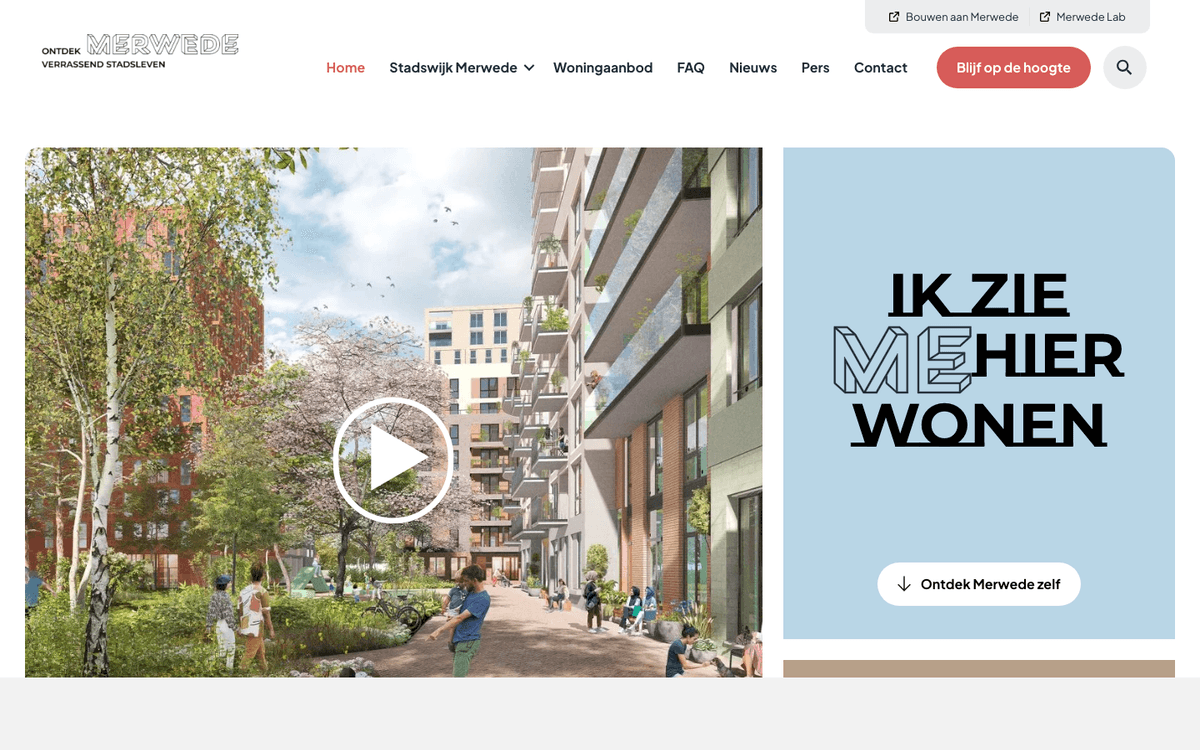Click the down-arrow icon in Ontdek Merwede zelf
Screen dimensions: 1200x750
(x=906, y=584)
